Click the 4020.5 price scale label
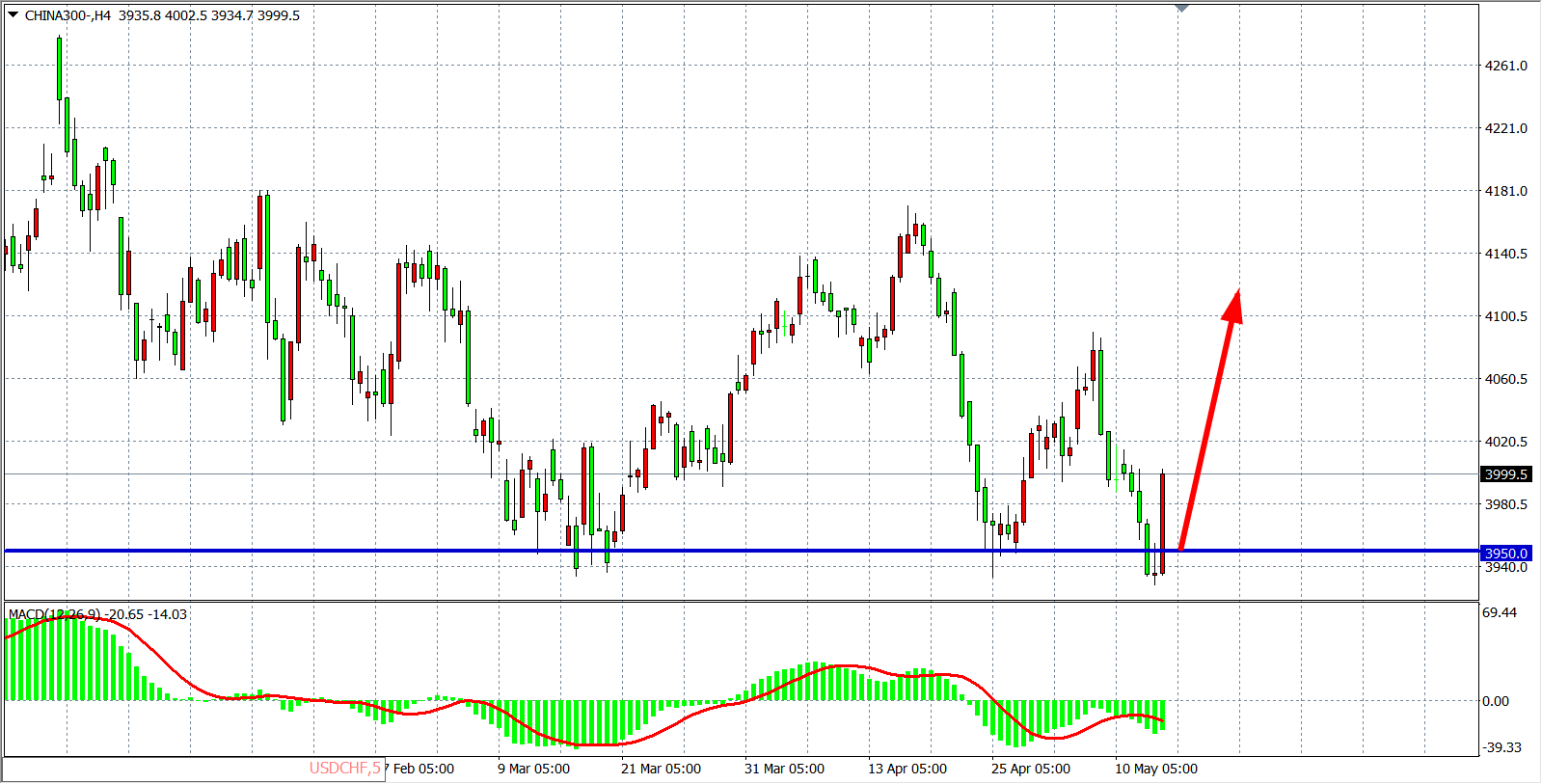The image size is (1542, 784). tap(1505, 442)
